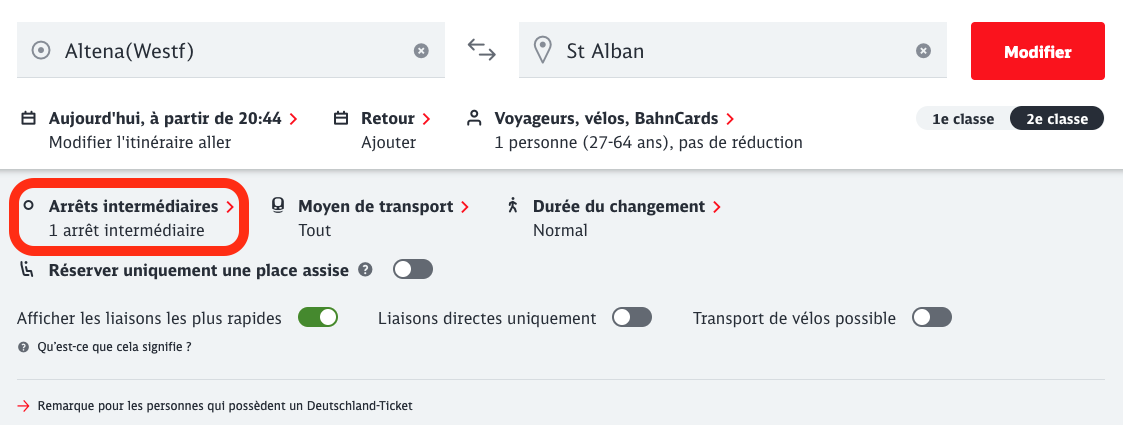This screenshot has width=1123, height=425.
Task: Select the 1e classe tab
Action: coord(963,119)
